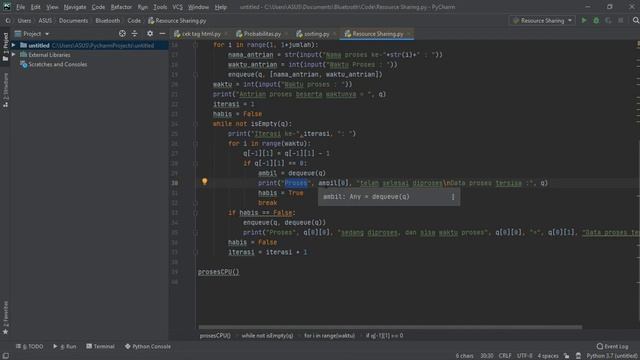
Task: Start debugging with the bug icon
Action: click(x=596, y=20)
